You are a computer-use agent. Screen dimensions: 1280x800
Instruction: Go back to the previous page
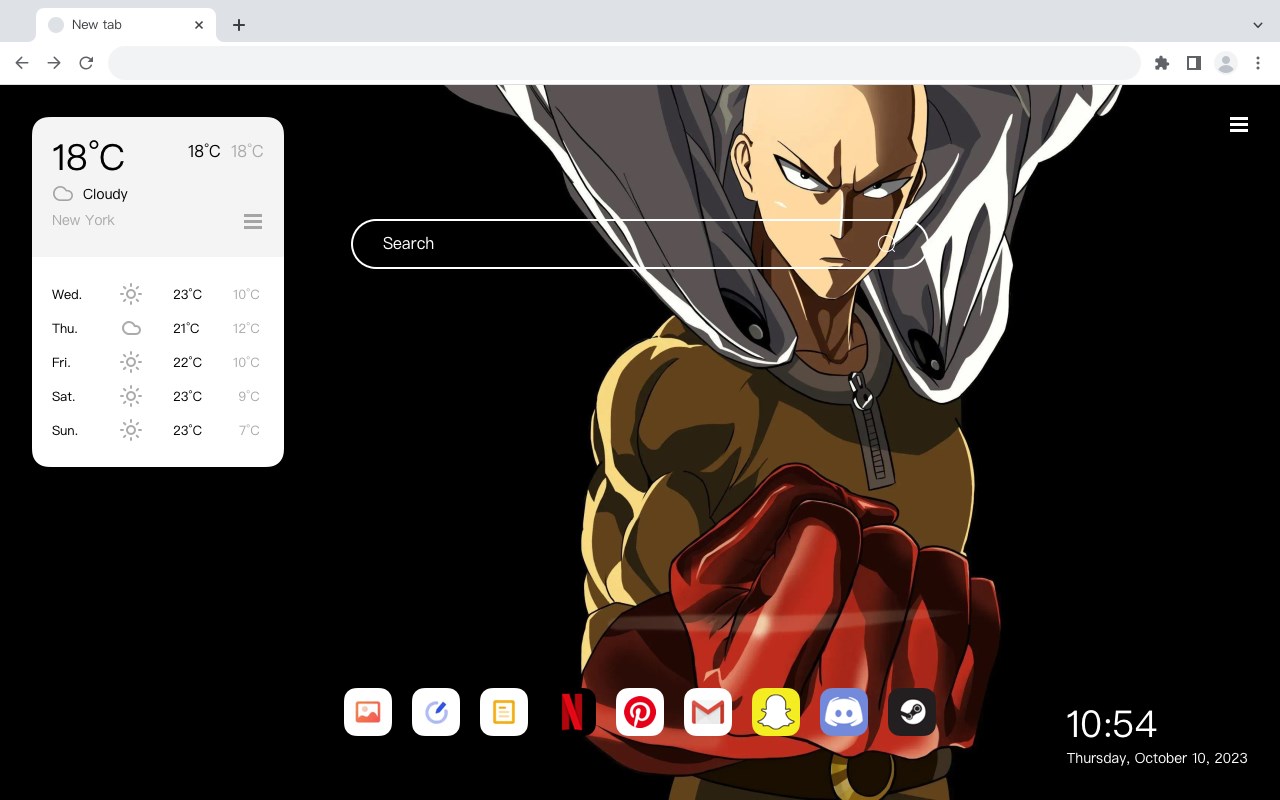[x=22, y=63]
